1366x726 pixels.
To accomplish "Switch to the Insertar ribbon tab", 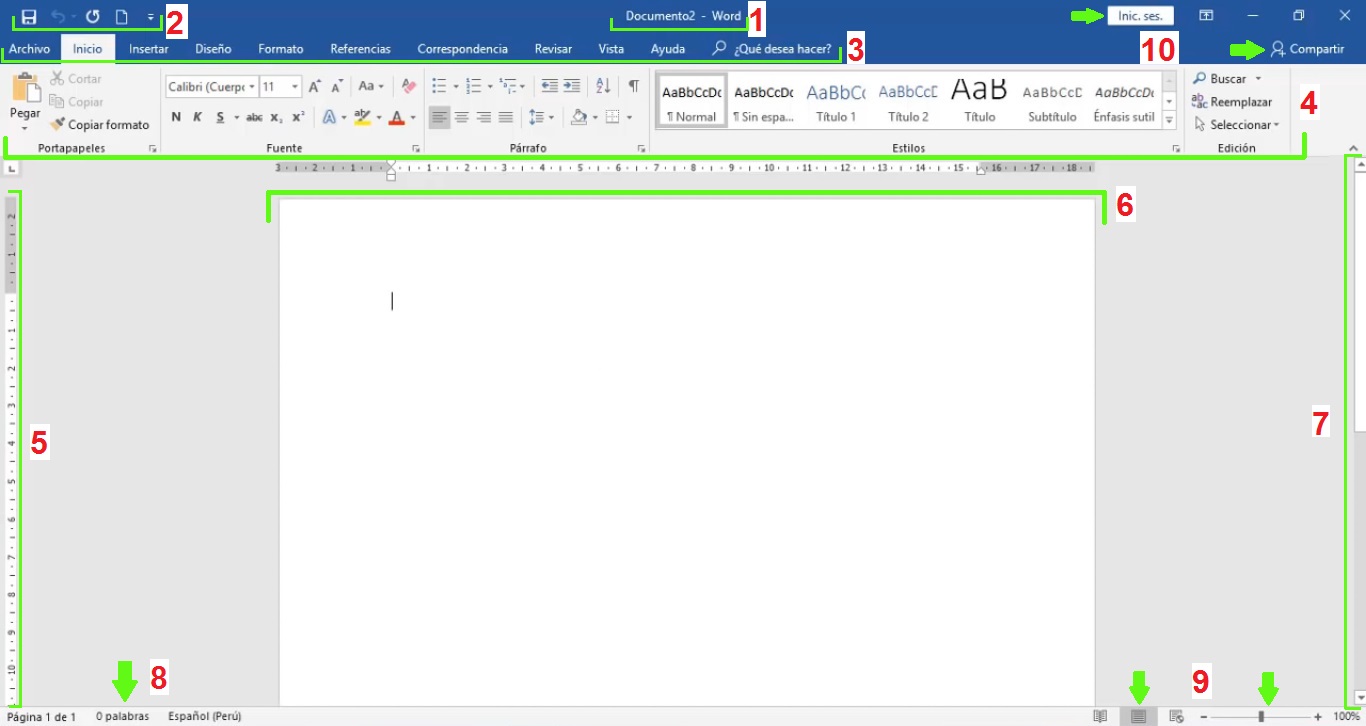I will [x=148, y=48].
